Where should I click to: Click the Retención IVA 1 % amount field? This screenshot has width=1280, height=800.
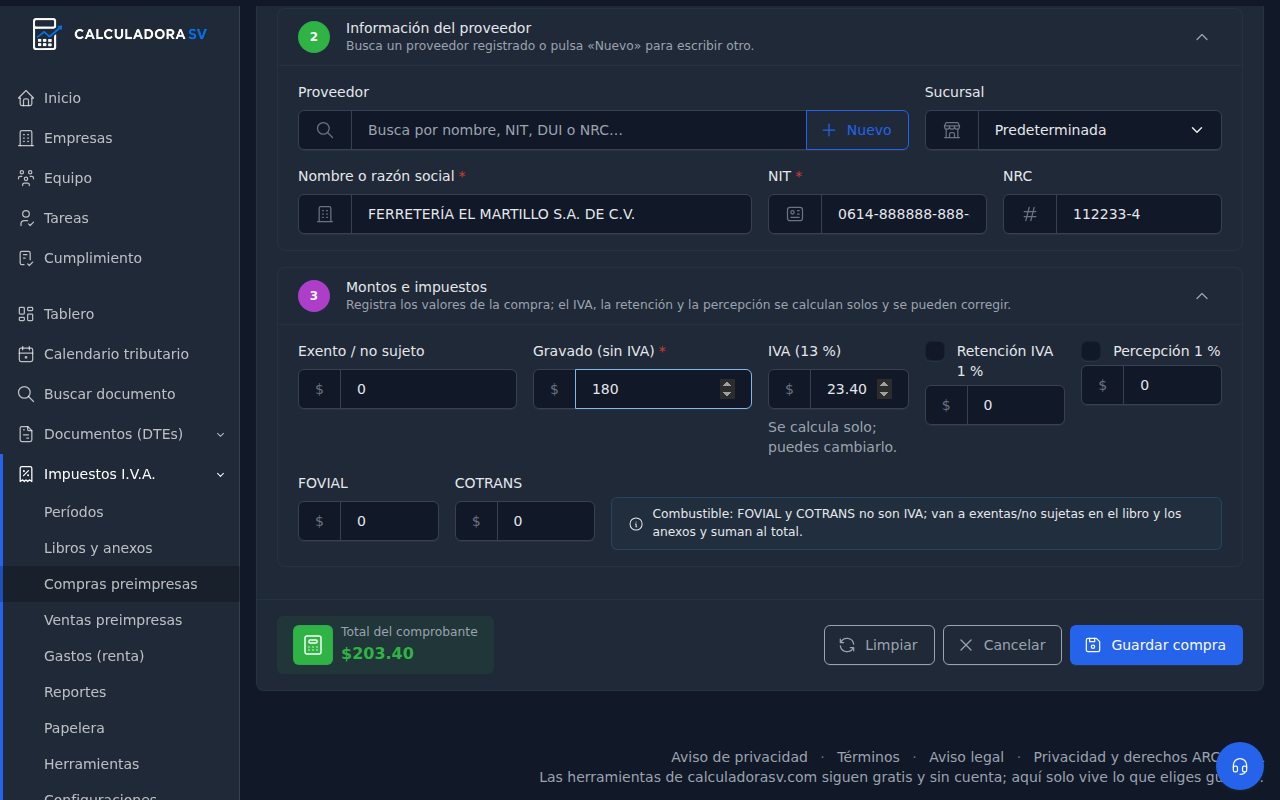pyautogui.click(x=1016, y=405)
